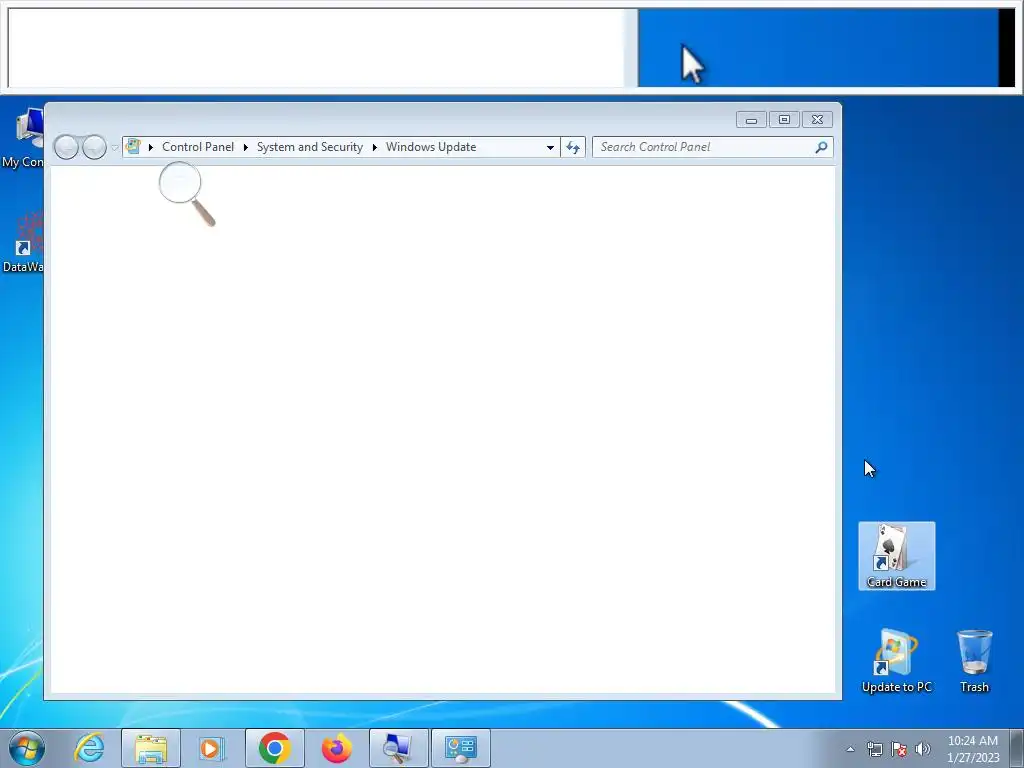
Task: Maximize the Windows Update window
Action: [x=784, y=120]
